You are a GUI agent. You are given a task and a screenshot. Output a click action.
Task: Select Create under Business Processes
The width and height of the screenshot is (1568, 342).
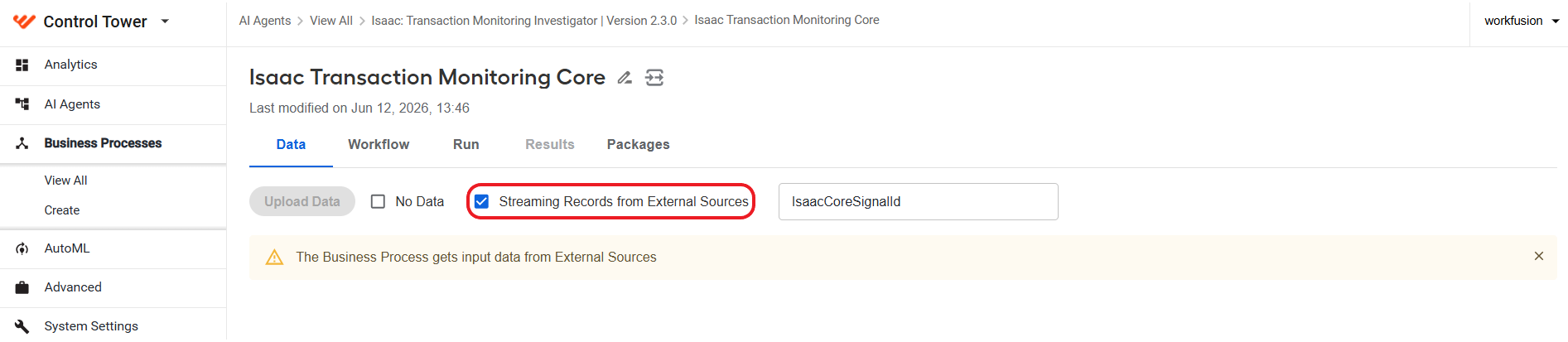point(62,210)
